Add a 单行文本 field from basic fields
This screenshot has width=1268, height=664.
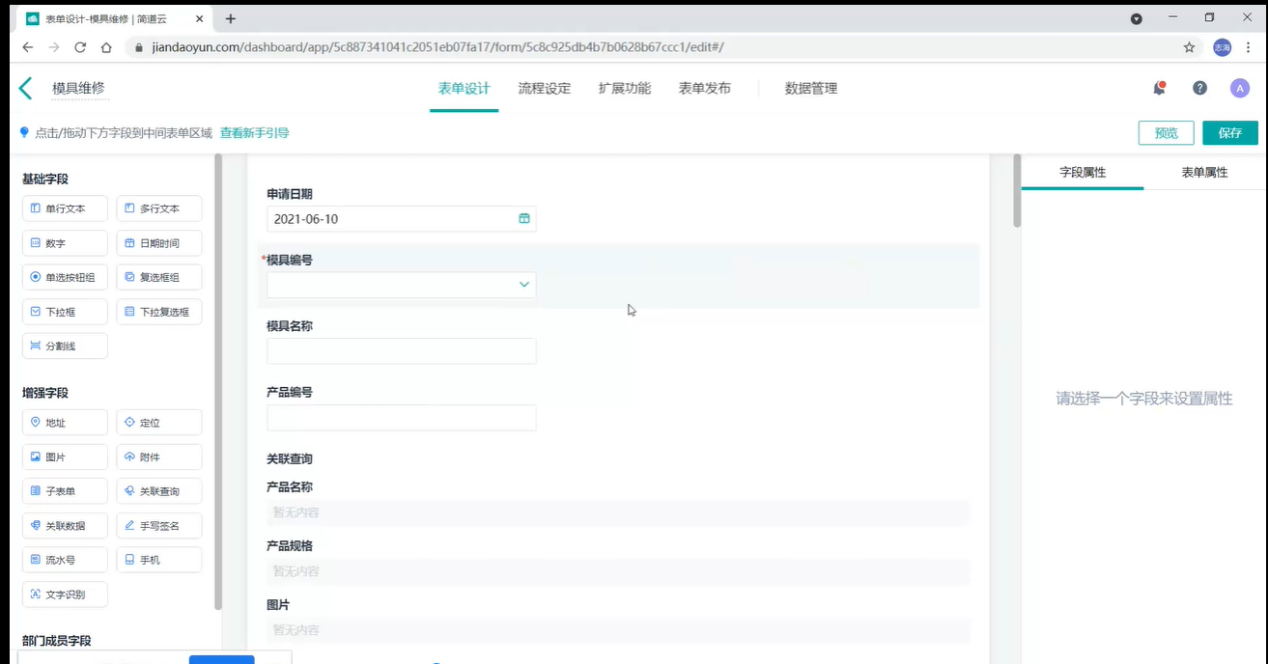[64, 208]
